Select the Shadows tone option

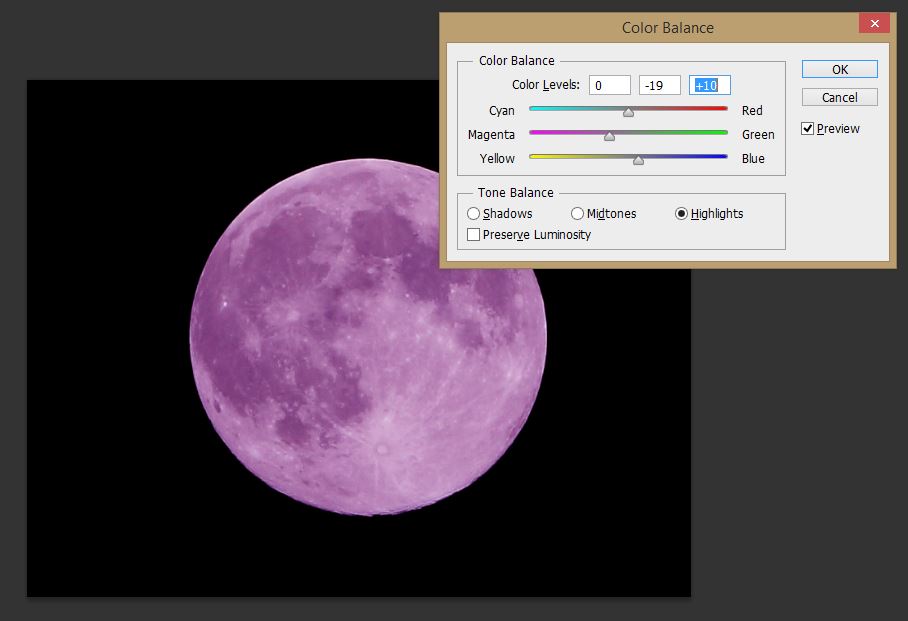point(474,214)
